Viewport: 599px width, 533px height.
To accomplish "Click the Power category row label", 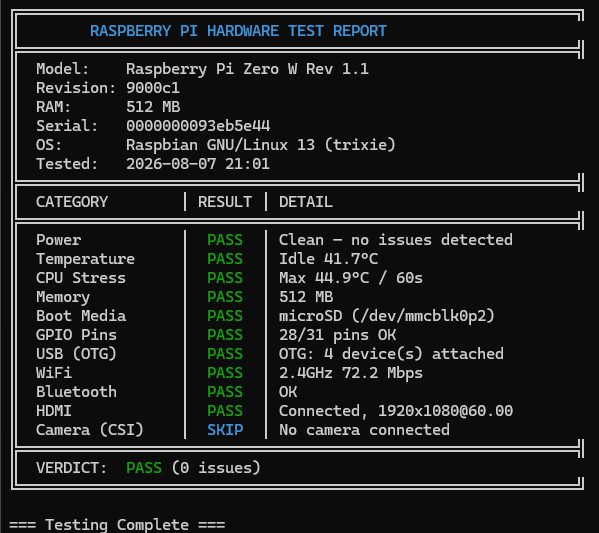I will click(x=58, y=240).
